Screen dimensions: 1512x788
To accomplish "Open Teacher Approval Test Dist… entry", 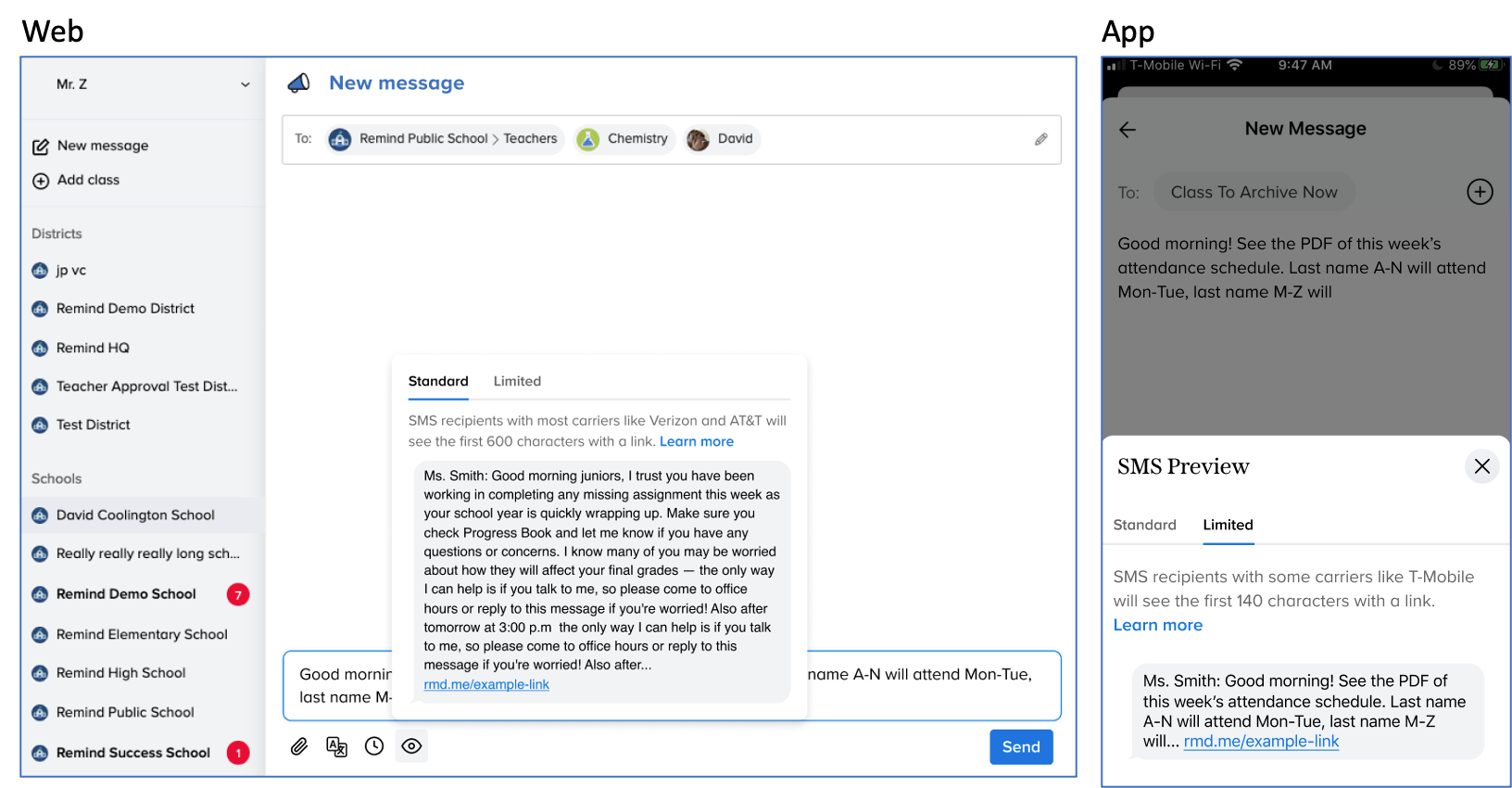I will (146, 387).
